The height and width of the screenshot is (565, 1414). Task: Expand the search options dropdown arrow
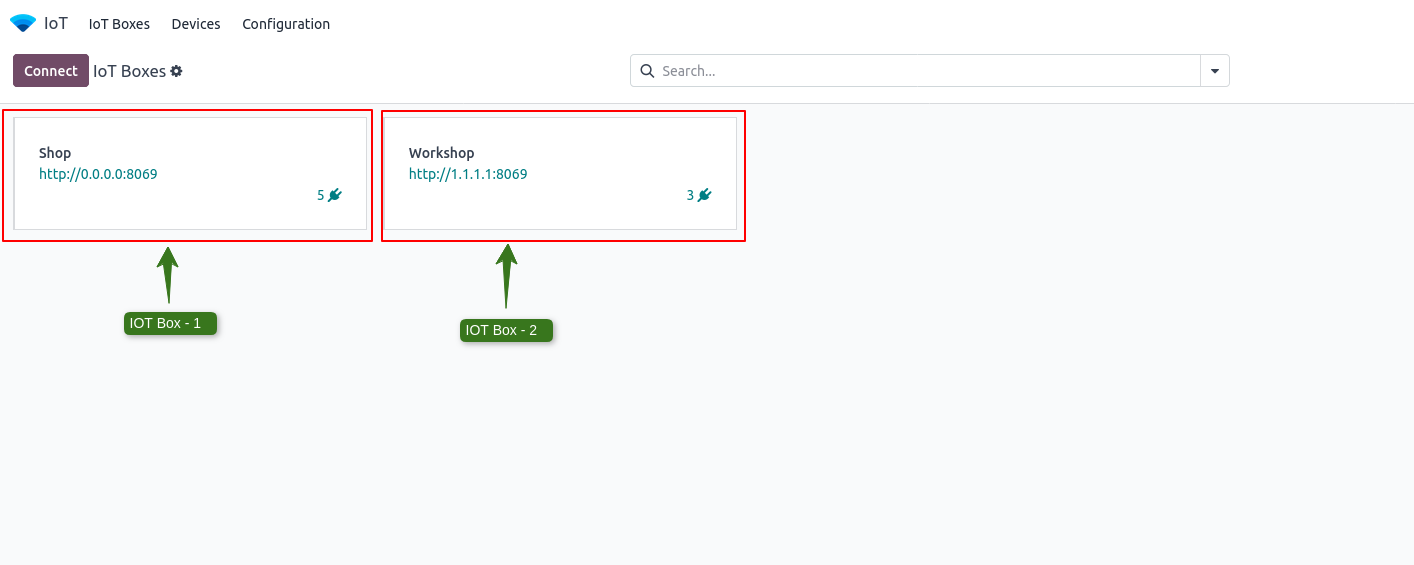click(x=1215, y=71)
